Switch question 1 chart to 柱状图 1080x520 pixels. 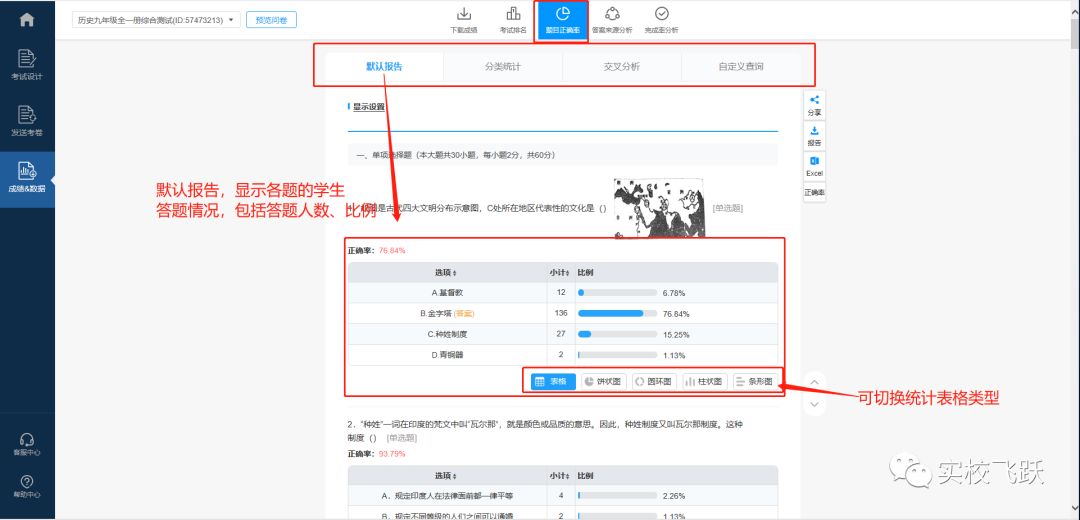[705, 382]
